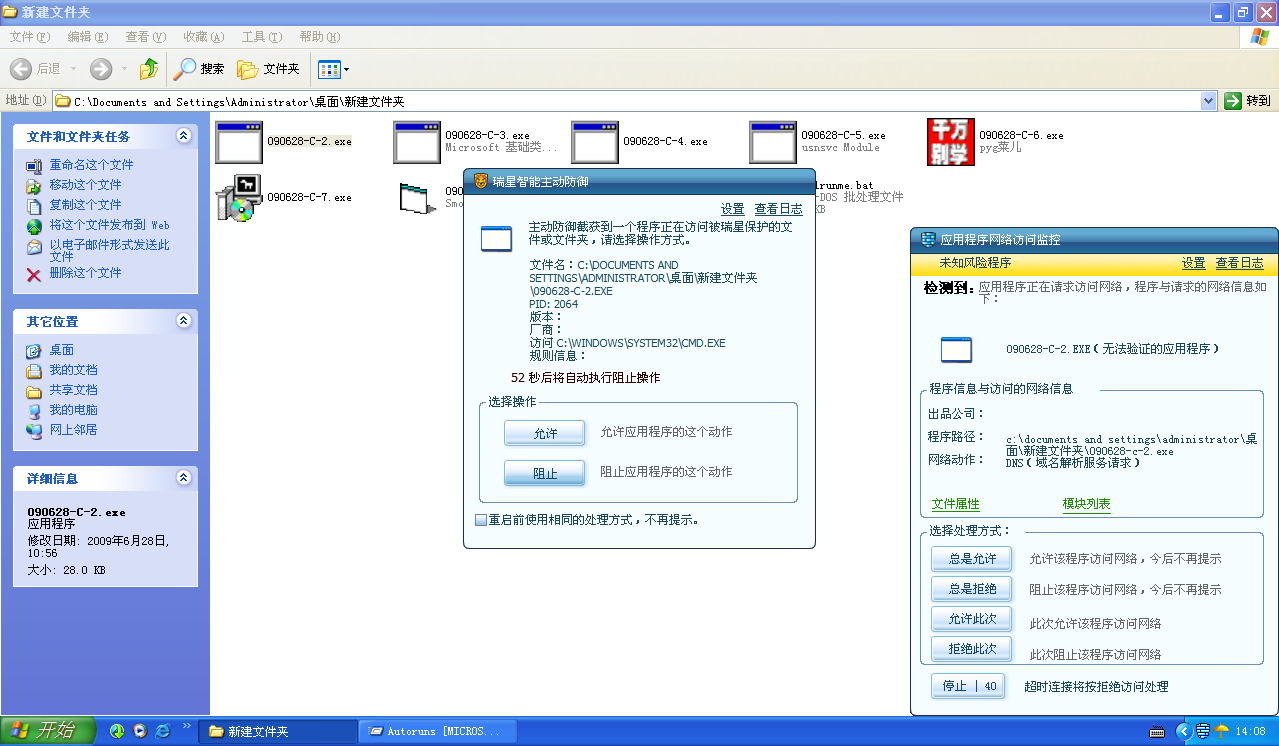This screenshot has width=1279, height=746.
Task: Click E-mail this file link
Action: tap(109, 250)
